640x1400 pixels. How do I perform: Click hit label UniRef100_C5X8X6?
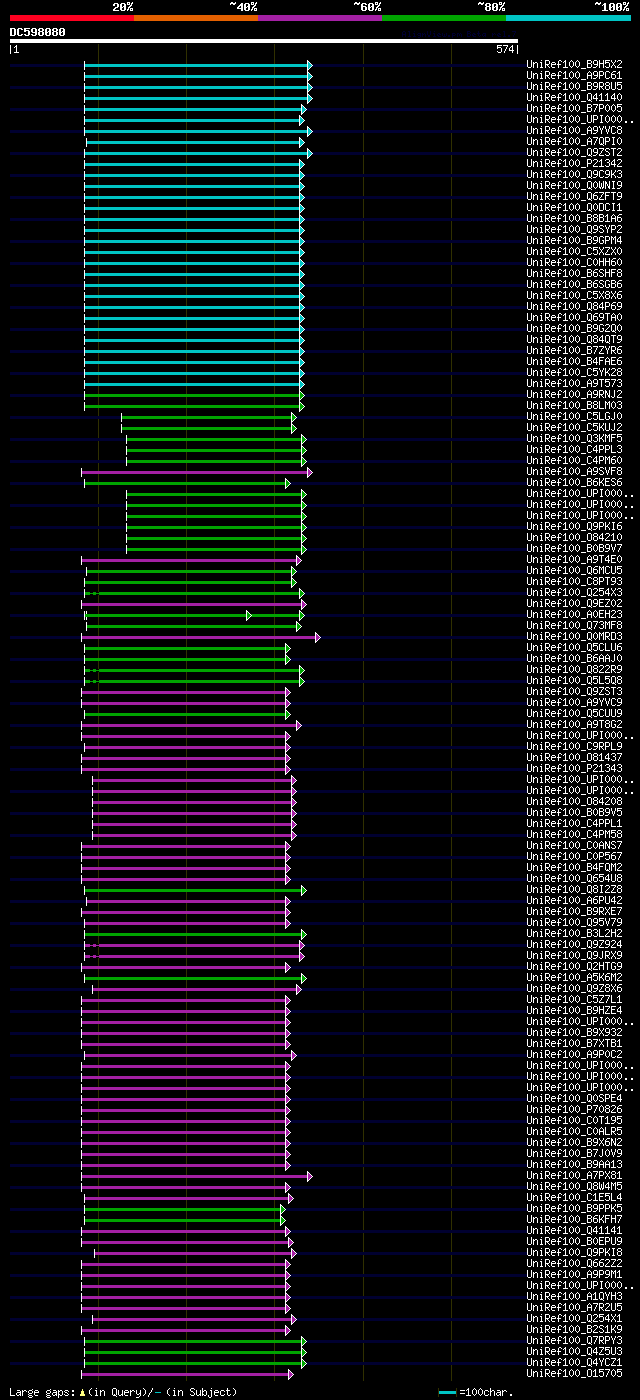click(x=574, y=296)
